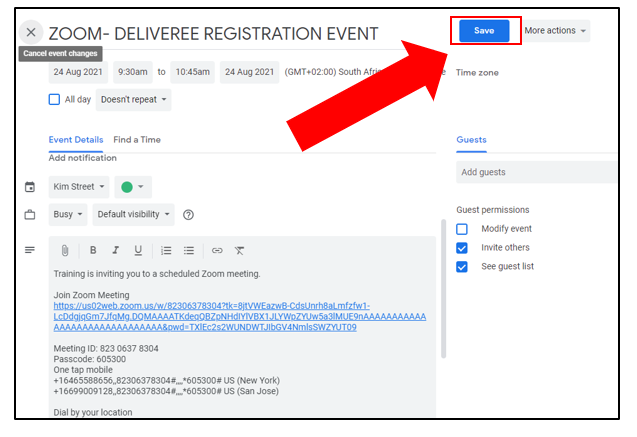Click the New York one tap number

[x=167, y=381]
